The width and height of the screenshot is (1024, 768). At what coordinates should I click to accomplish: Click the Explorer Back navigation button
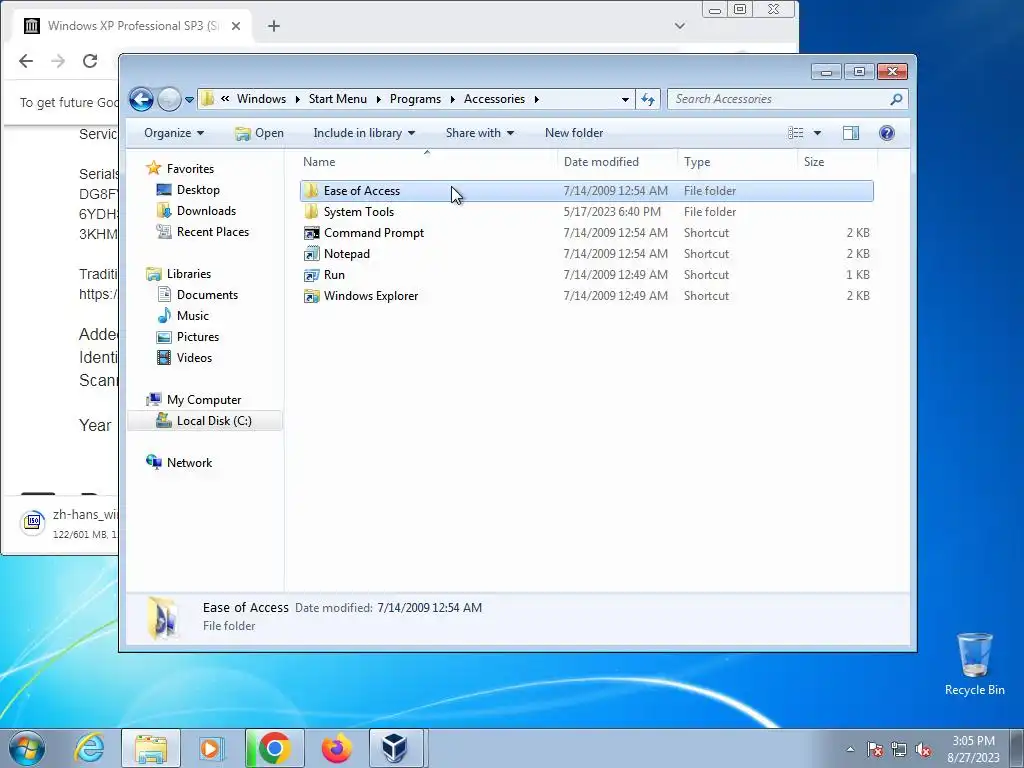[x=141, y=99]
